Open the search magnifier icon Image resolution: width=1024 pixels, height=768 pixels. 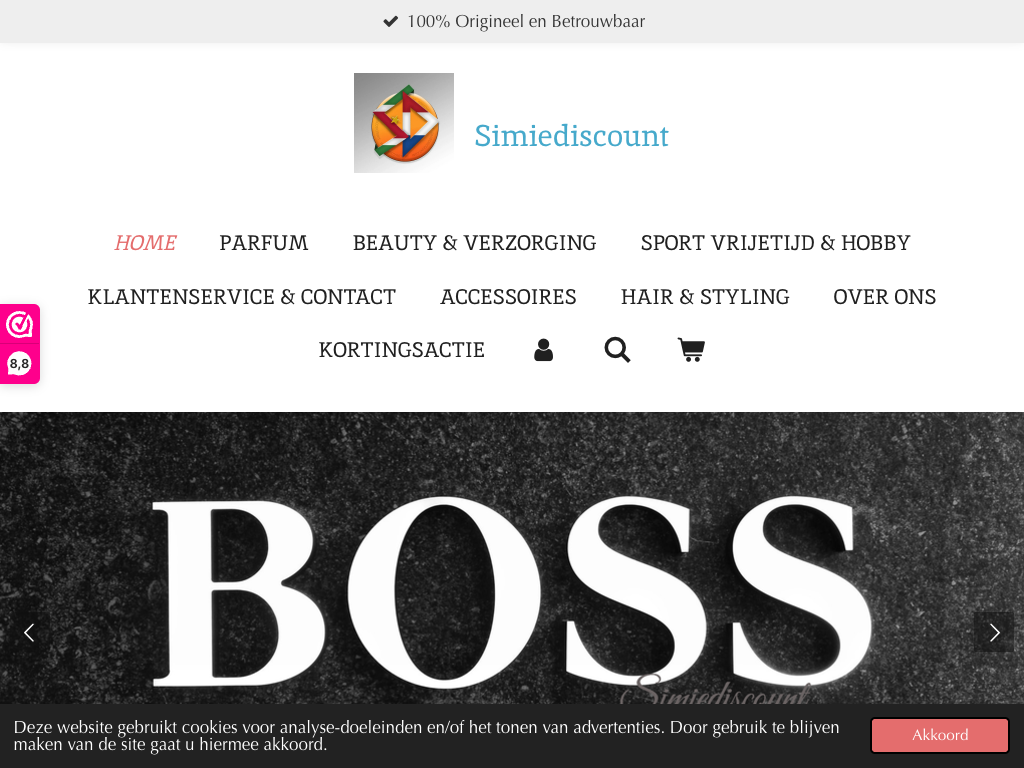click(617, 350)
